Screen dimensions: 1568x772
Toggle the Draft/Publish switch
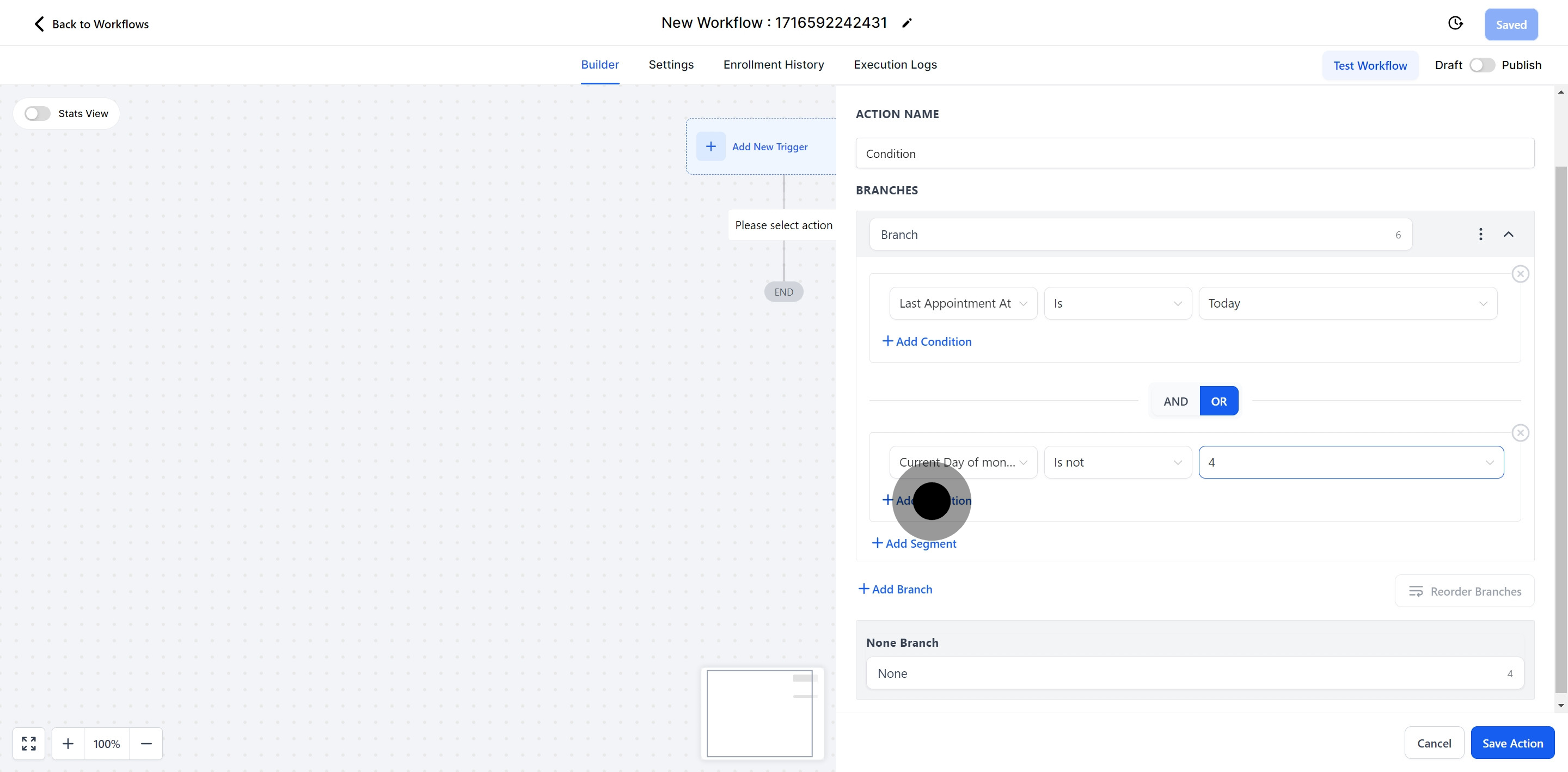pyautogui.click(x=1481, y=65)
